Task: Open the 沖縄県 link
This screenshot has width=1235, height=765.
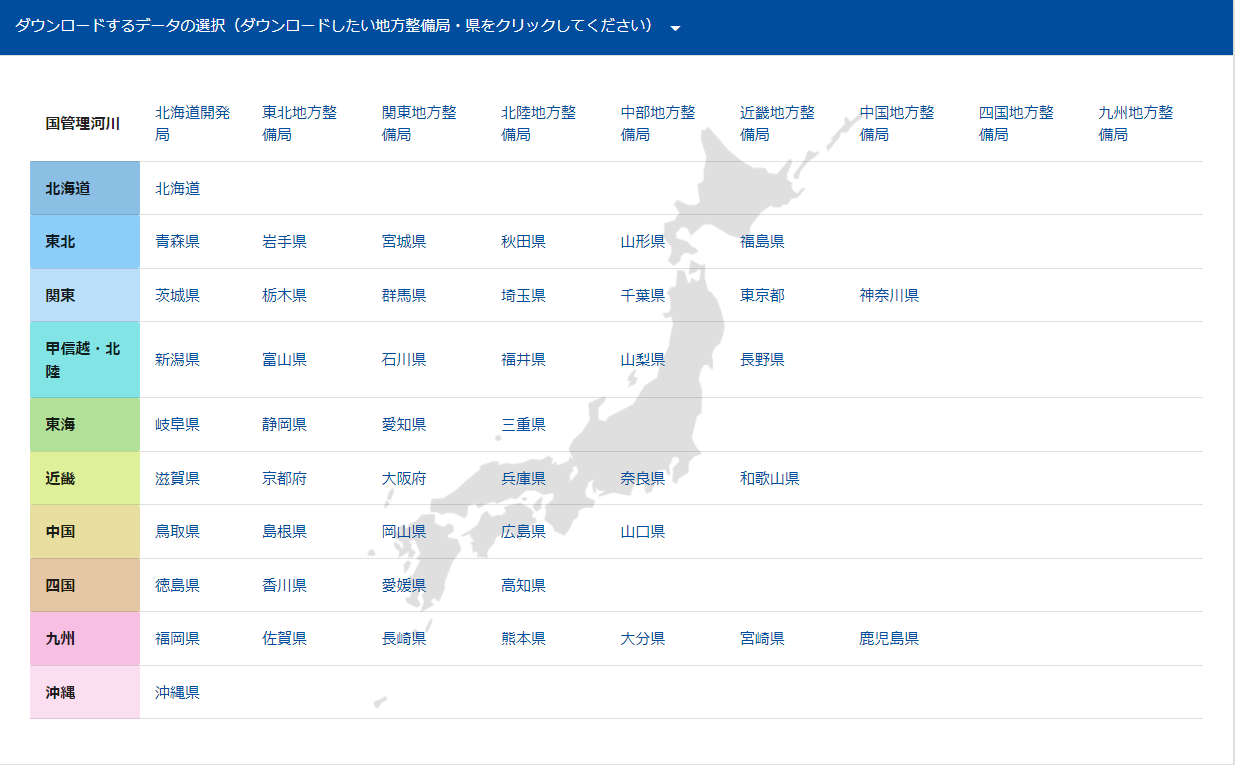Action: point(177,692)
